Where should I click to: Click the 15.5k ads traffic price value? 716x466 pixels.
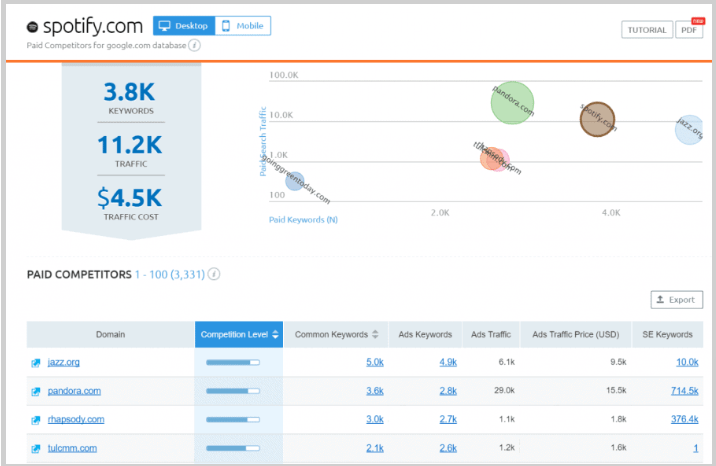(x=616, y=391)
